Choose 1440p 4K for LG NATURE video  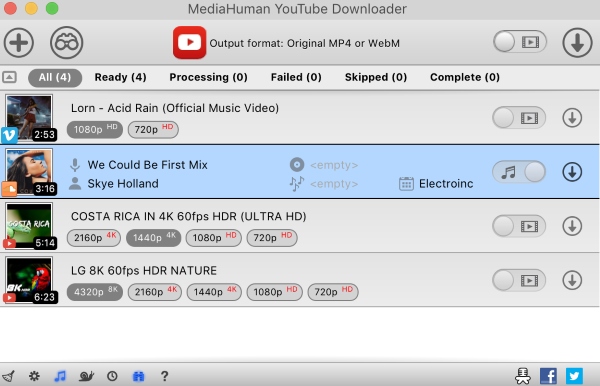214,292
